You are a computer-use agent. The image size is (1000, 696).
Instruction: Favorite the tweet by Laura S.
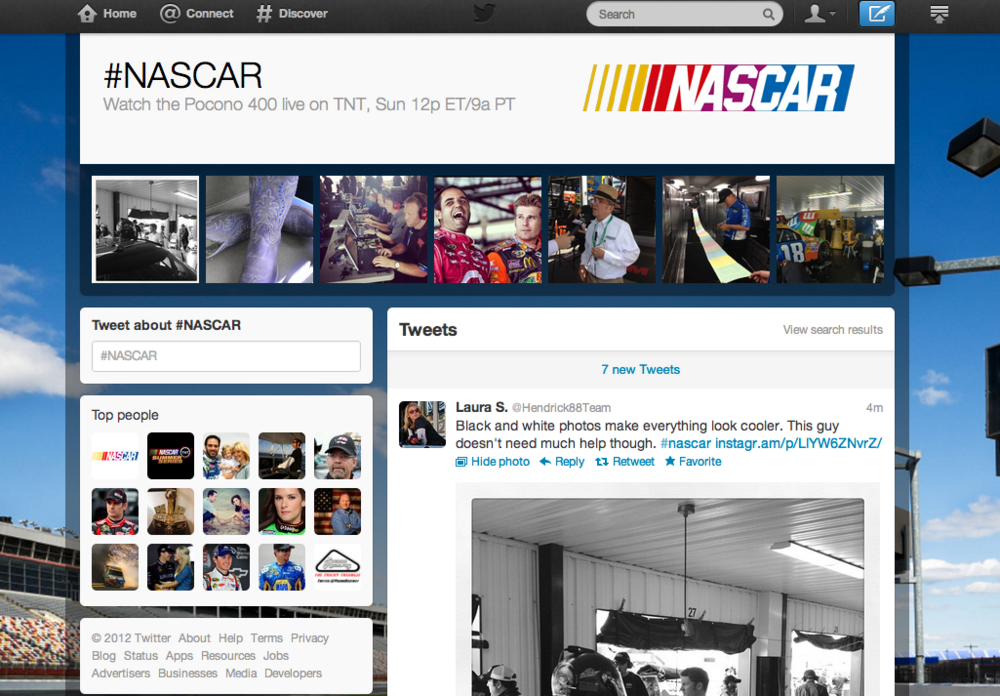(693, 462)
